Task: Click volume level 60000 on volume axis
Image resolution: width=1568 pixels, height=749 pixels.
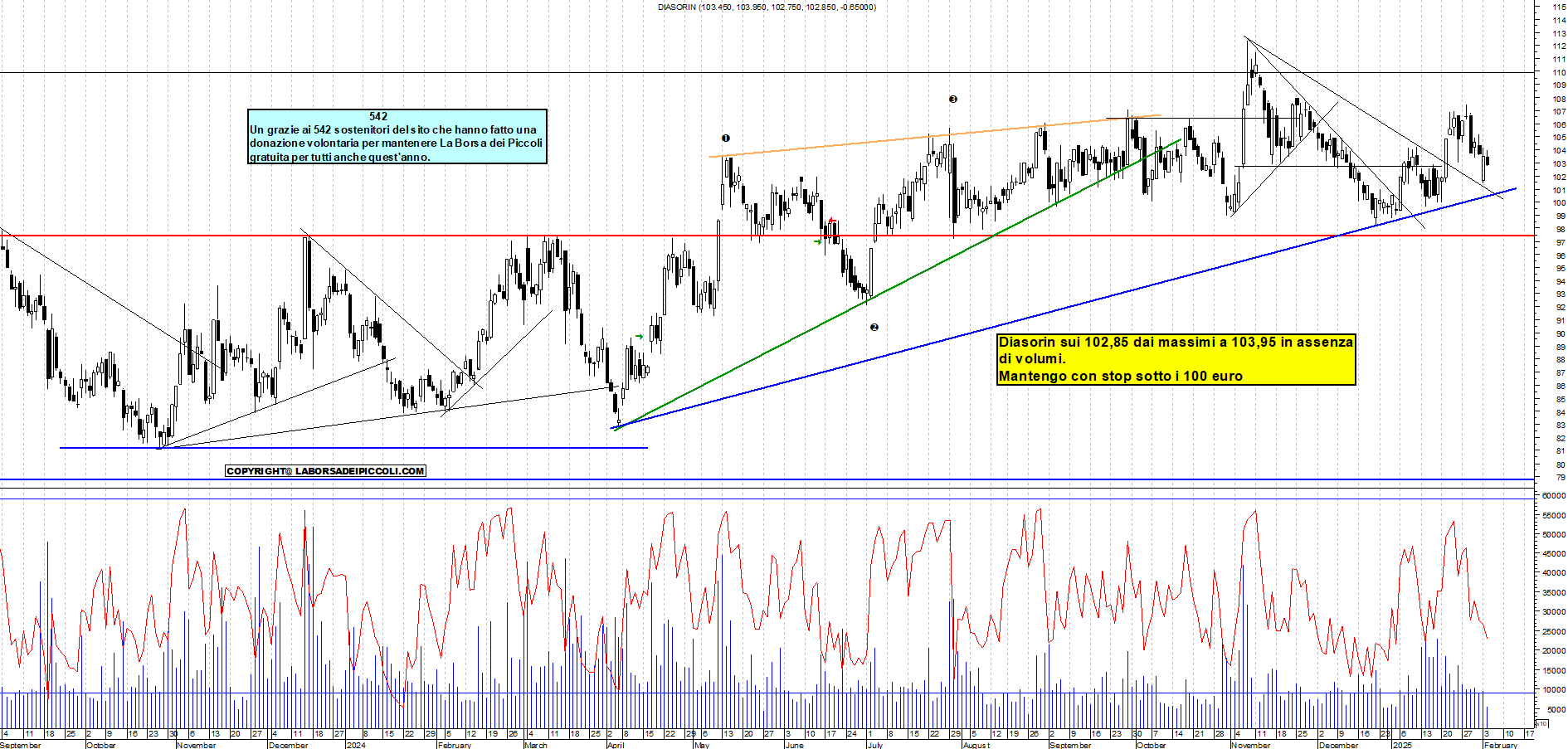Action: click(1554, 495)
